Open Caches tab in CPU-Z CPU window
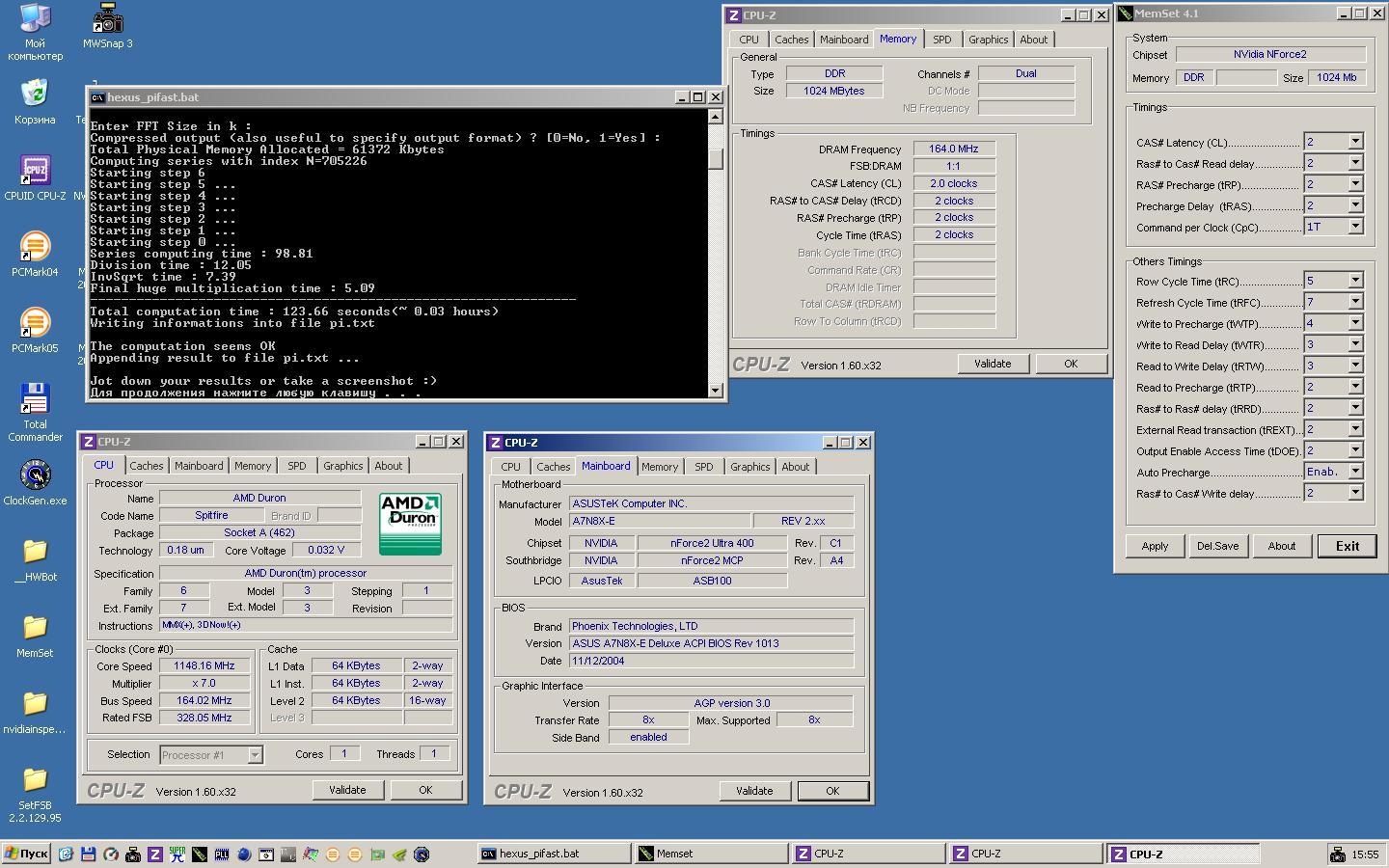The height and width of the screenshot is (868, 1389). (146, 466)
